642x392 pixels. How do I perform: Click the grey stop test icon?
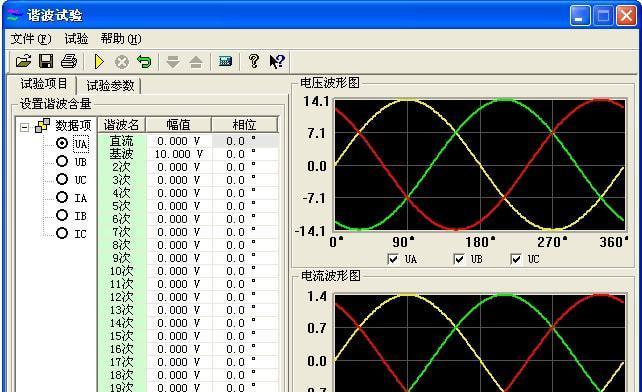(122, 62)
